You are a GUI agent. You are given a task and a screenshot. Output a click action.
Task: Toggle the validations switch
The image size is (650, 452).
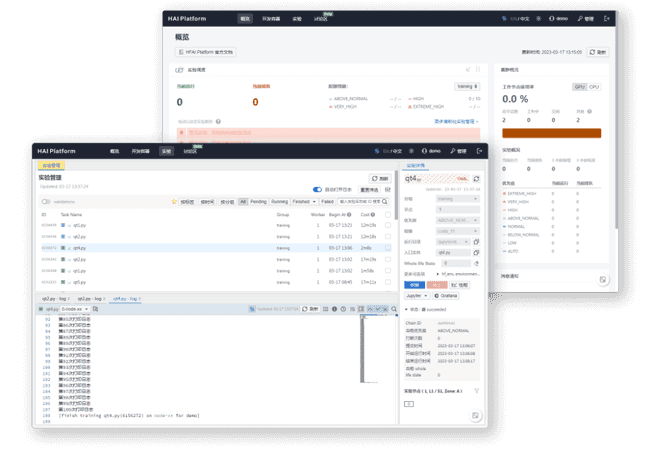[x=46, y=202]
